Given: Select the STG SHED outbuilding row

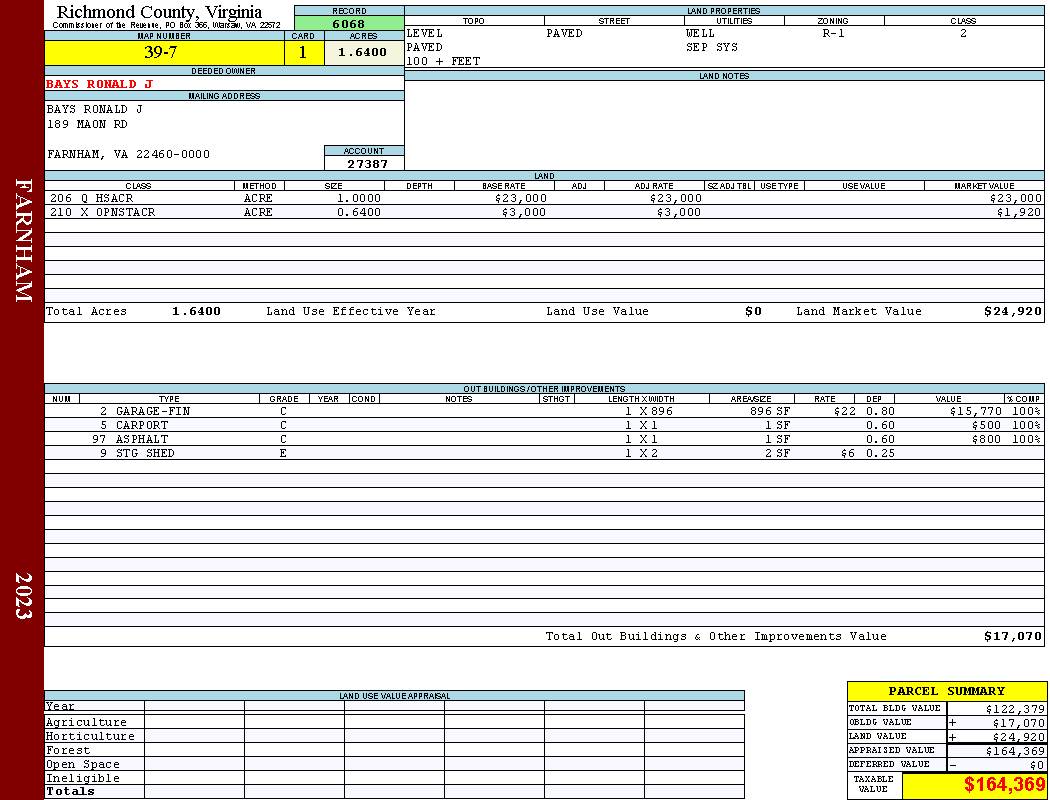Looking at the screenshot, I should click(544, 454).
